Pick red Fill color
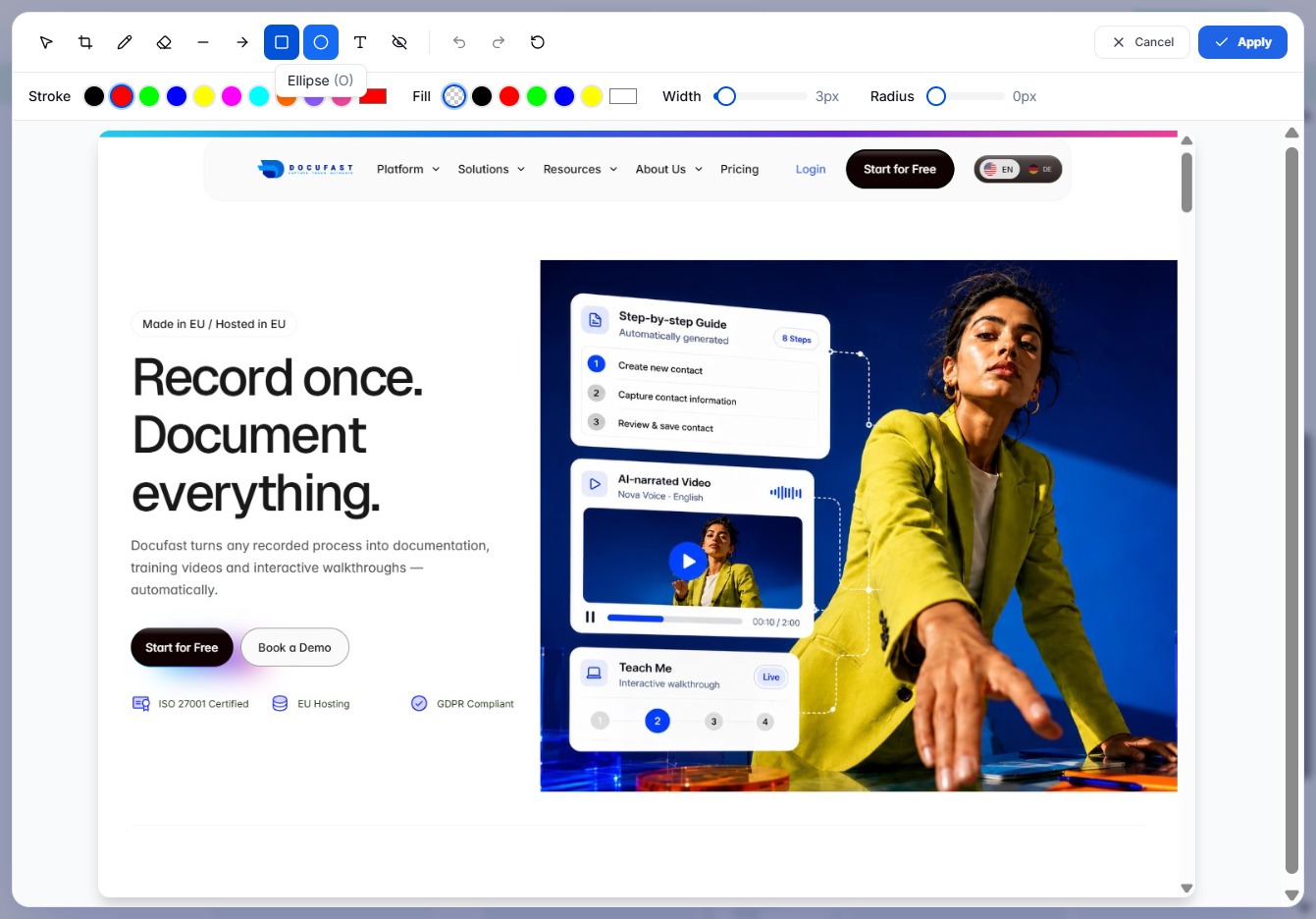This screenshot has width=1316, height=919. [x=509, y=96]
